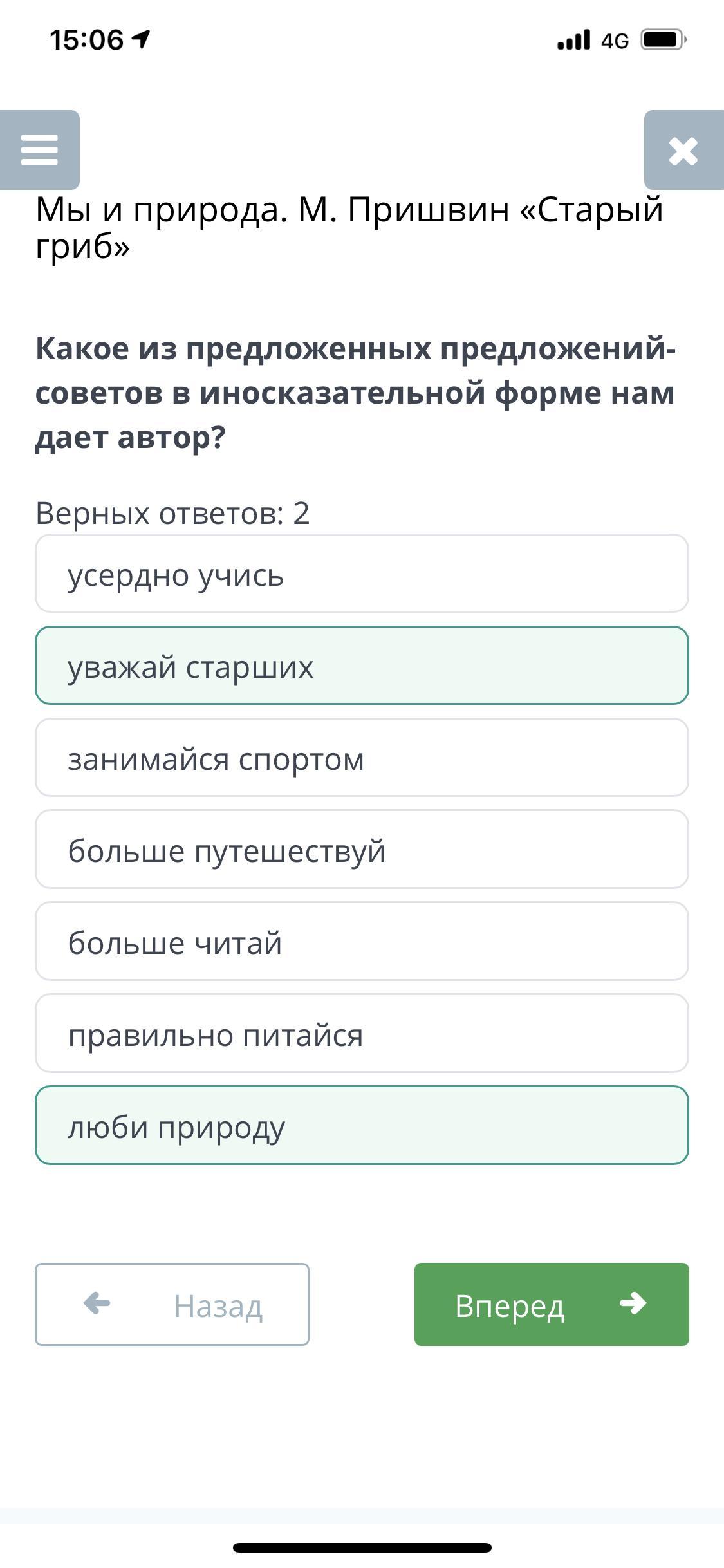Tap the iOS home indicator bar
This screenshot has height=1568, width=724.
(362, 1547)
